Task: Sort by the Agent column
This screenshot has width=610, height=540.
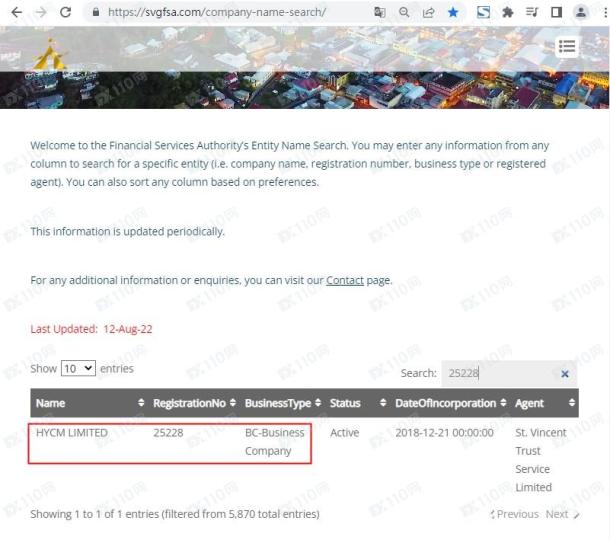Action: click(544, 403)
